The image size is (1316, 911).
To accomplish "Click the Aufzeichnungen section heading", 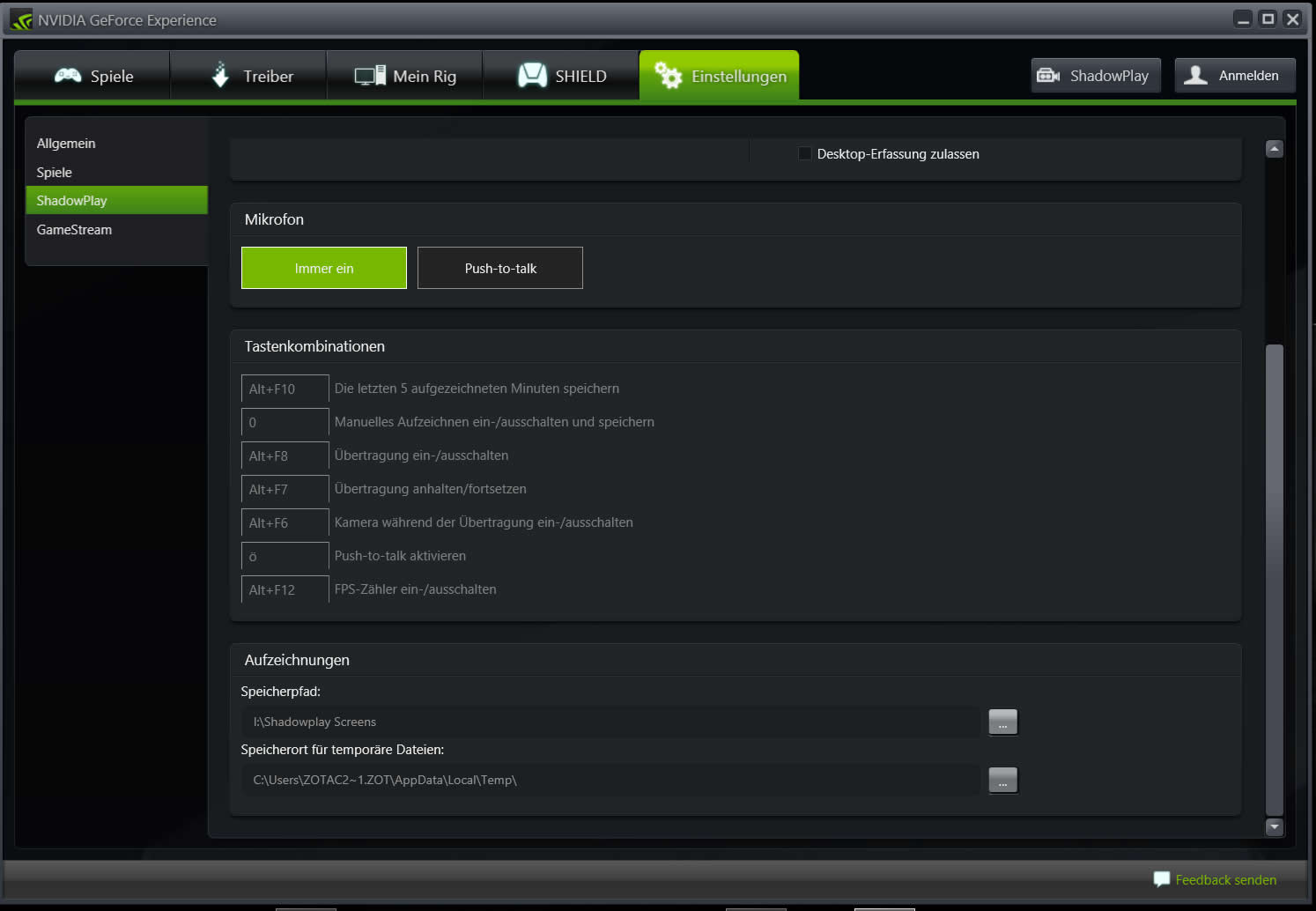I will (x=297, y=660).
